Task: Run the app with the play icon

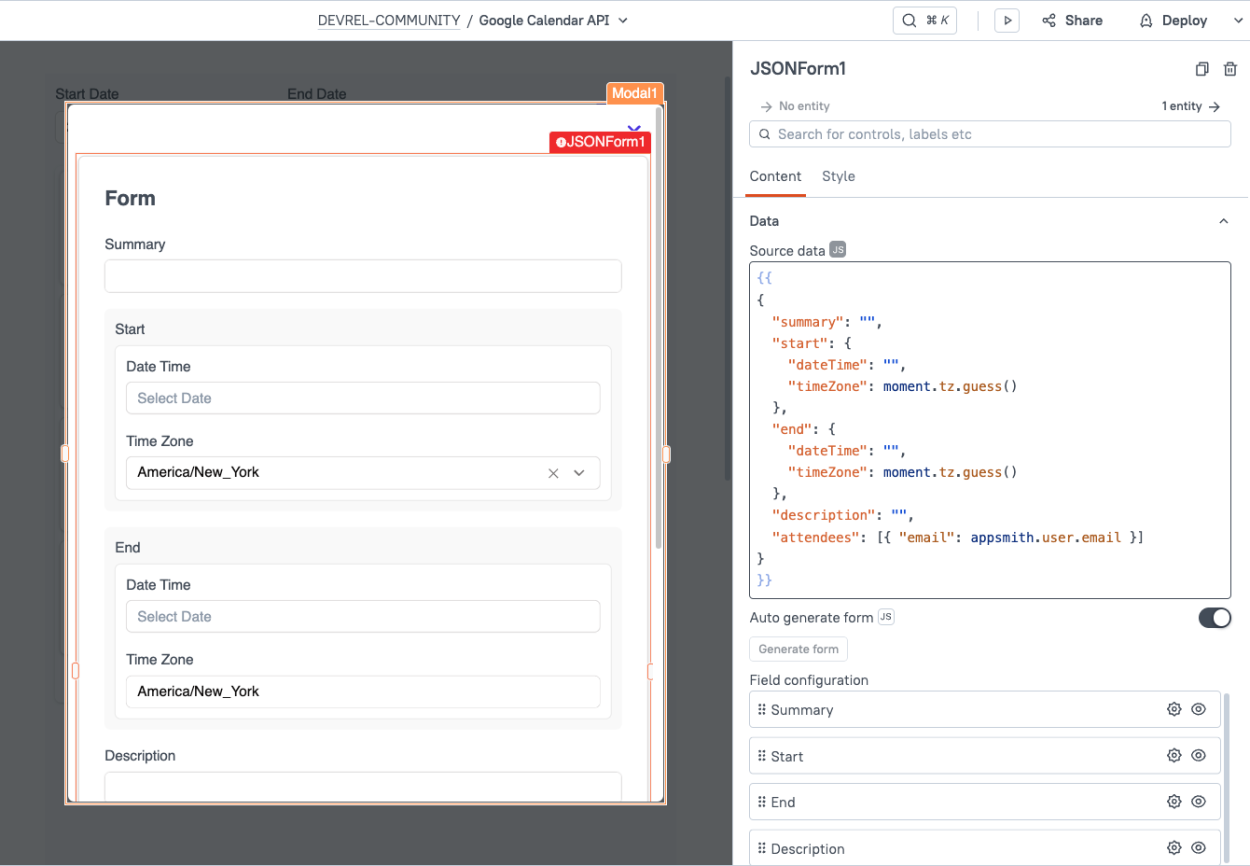Action: 1006,20
